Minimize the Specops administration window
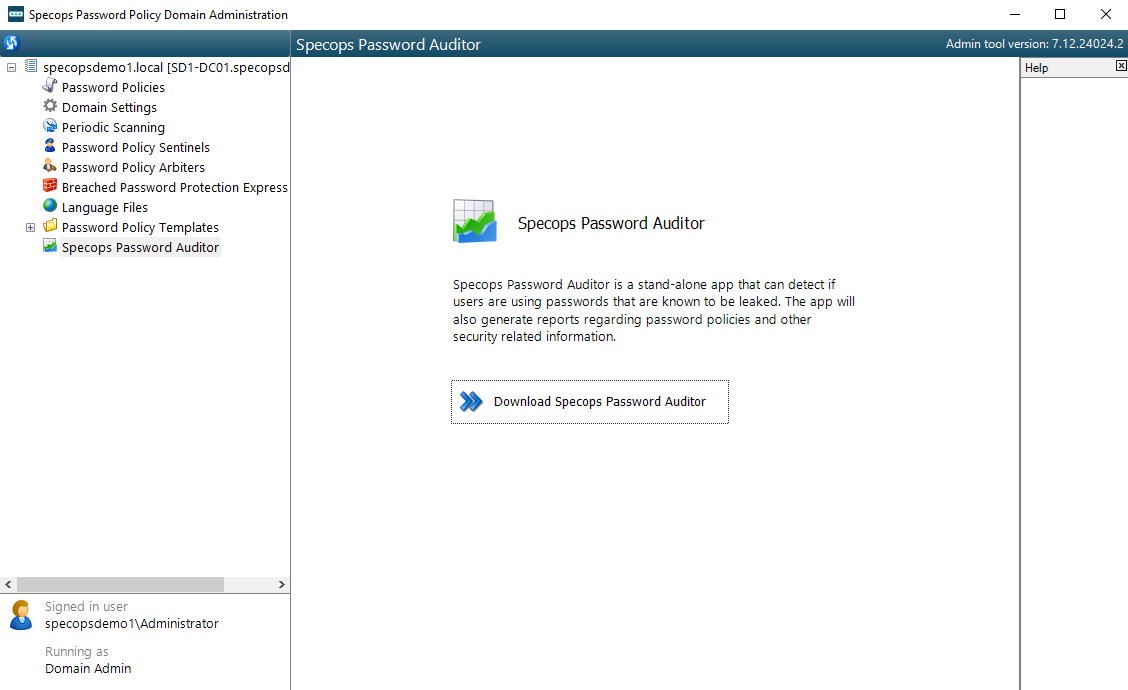The image size is (1128, 690). (1014, 14)
